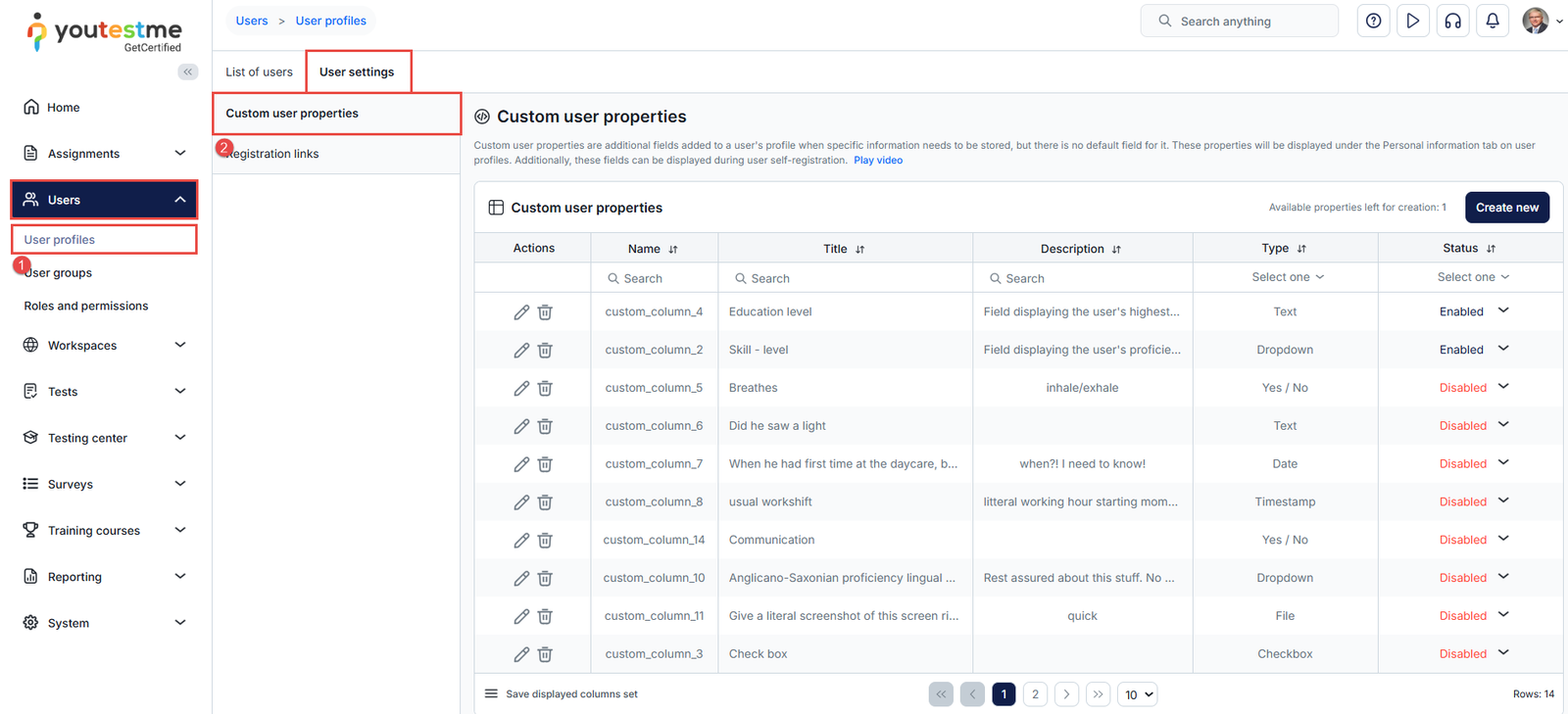Sort table by Title column
Screen dimensions: 1568x714
coord(859,250)
